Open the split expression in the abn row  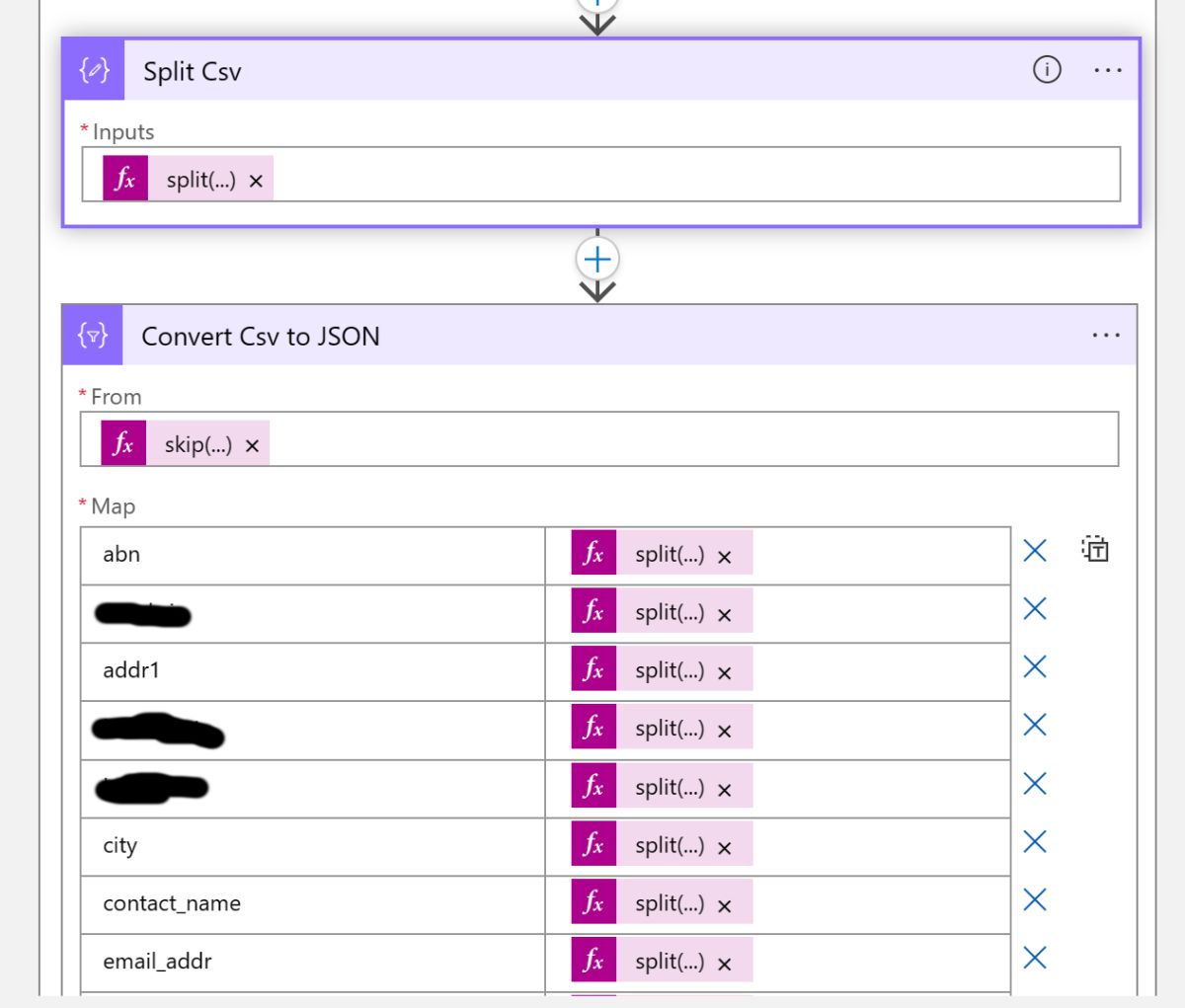(x=670, y=555)
